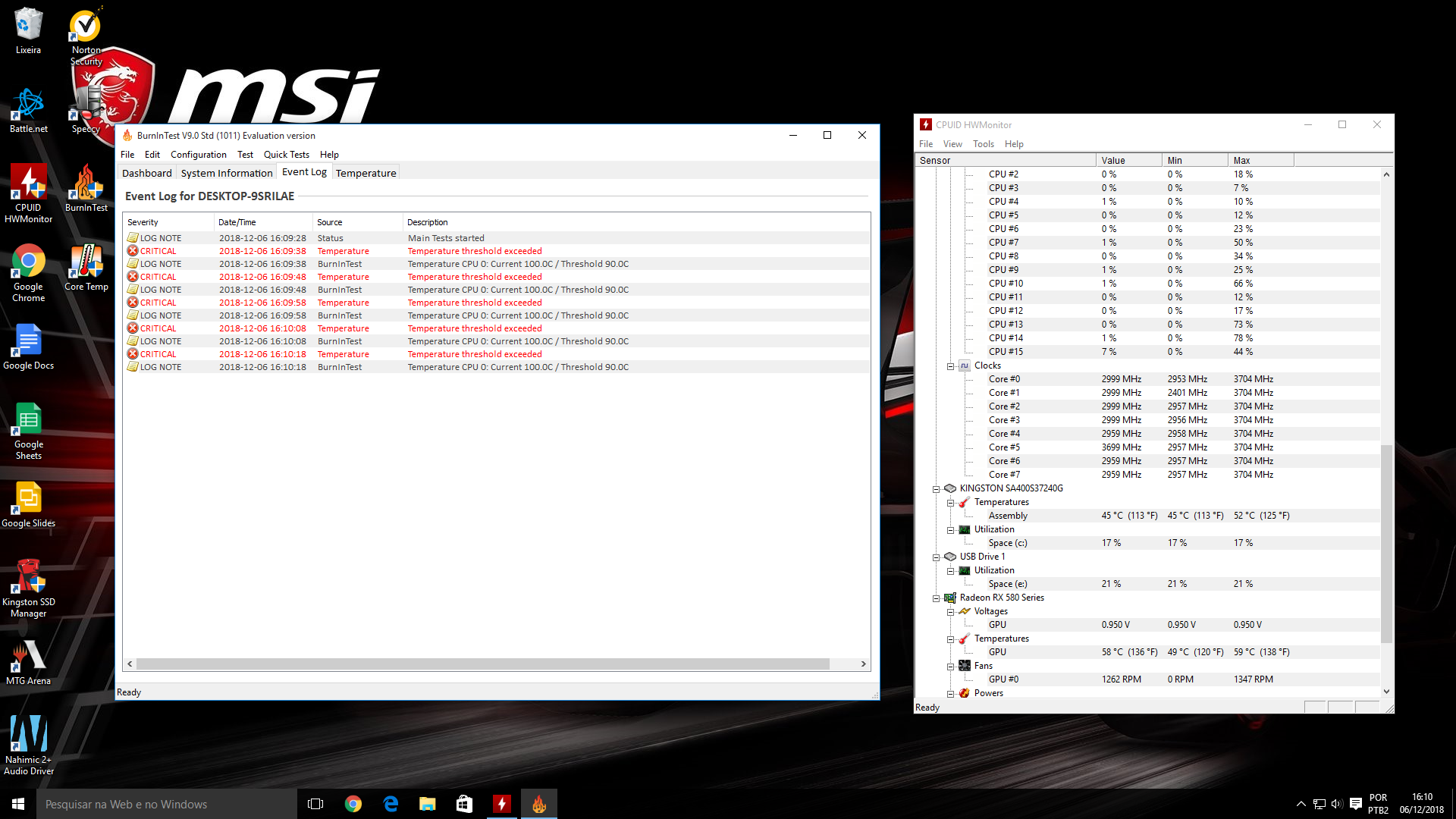Collapse the USB Drive 1 node
The height and width of the screenshot is (819, 1456).
[x=936, y=557]
